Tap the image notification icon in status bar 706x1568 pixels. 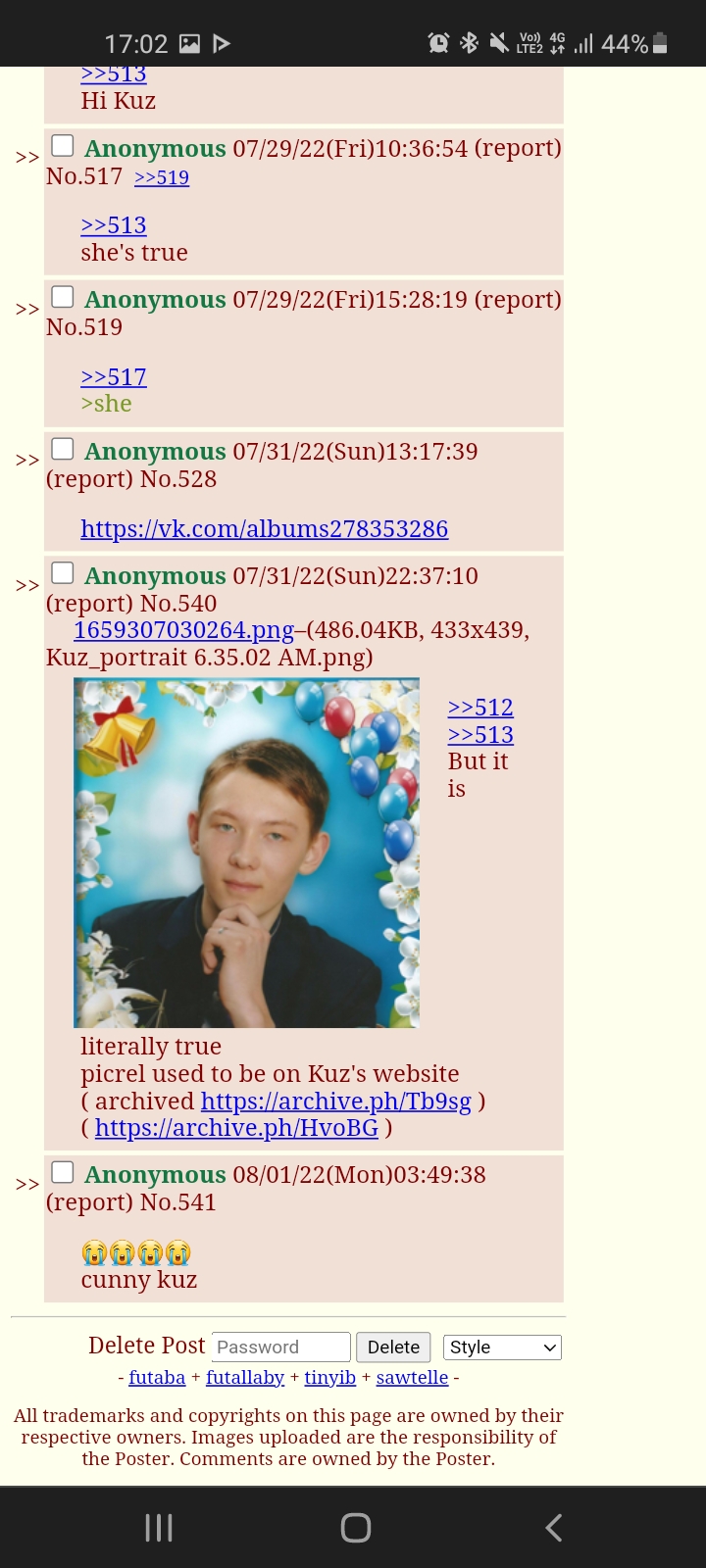coord(189,43)
